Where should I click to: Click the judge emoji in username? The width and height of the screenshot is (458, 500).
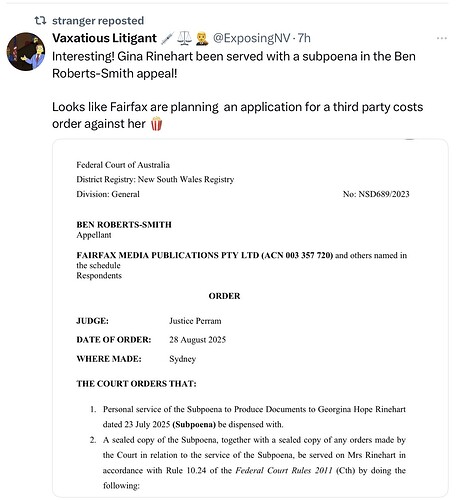click(202, 38)
